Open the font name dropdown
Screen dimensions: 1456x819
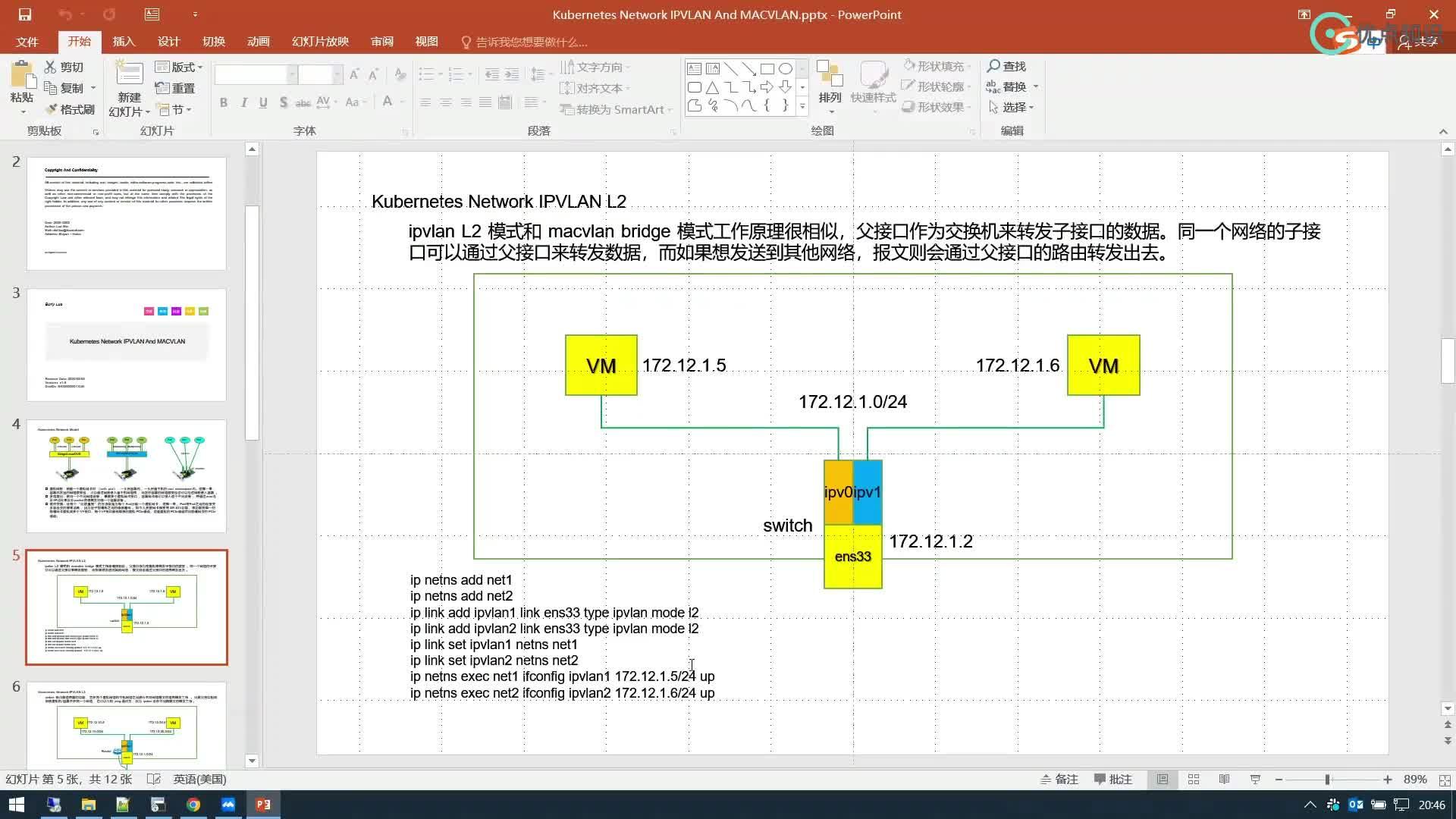[x=290, y=74]
